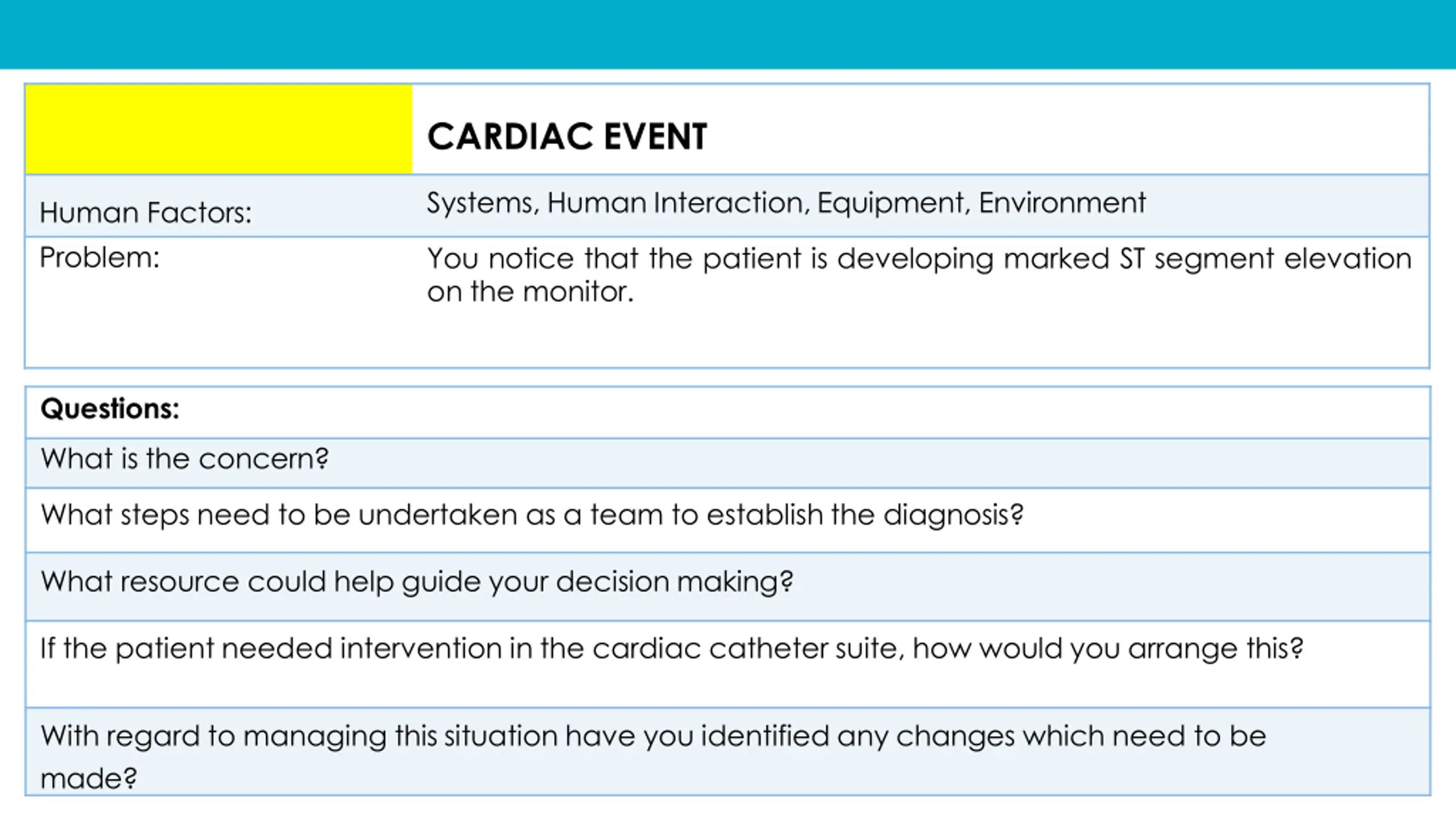Click the word 'Environment' in Human Factors row
Viewport: 1456px width, 819px height.
tap(1062, 203)
